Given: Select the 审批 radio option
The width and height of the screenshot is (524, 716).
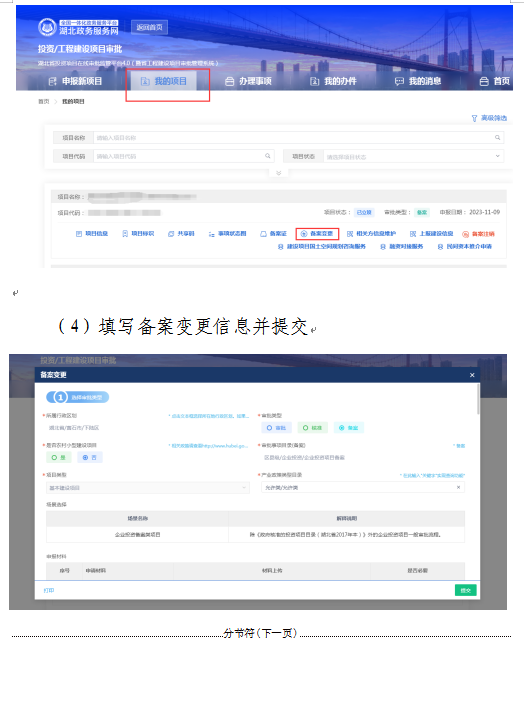Looking at the screenshot, I should pyautogui.click(x=276, y=428).
